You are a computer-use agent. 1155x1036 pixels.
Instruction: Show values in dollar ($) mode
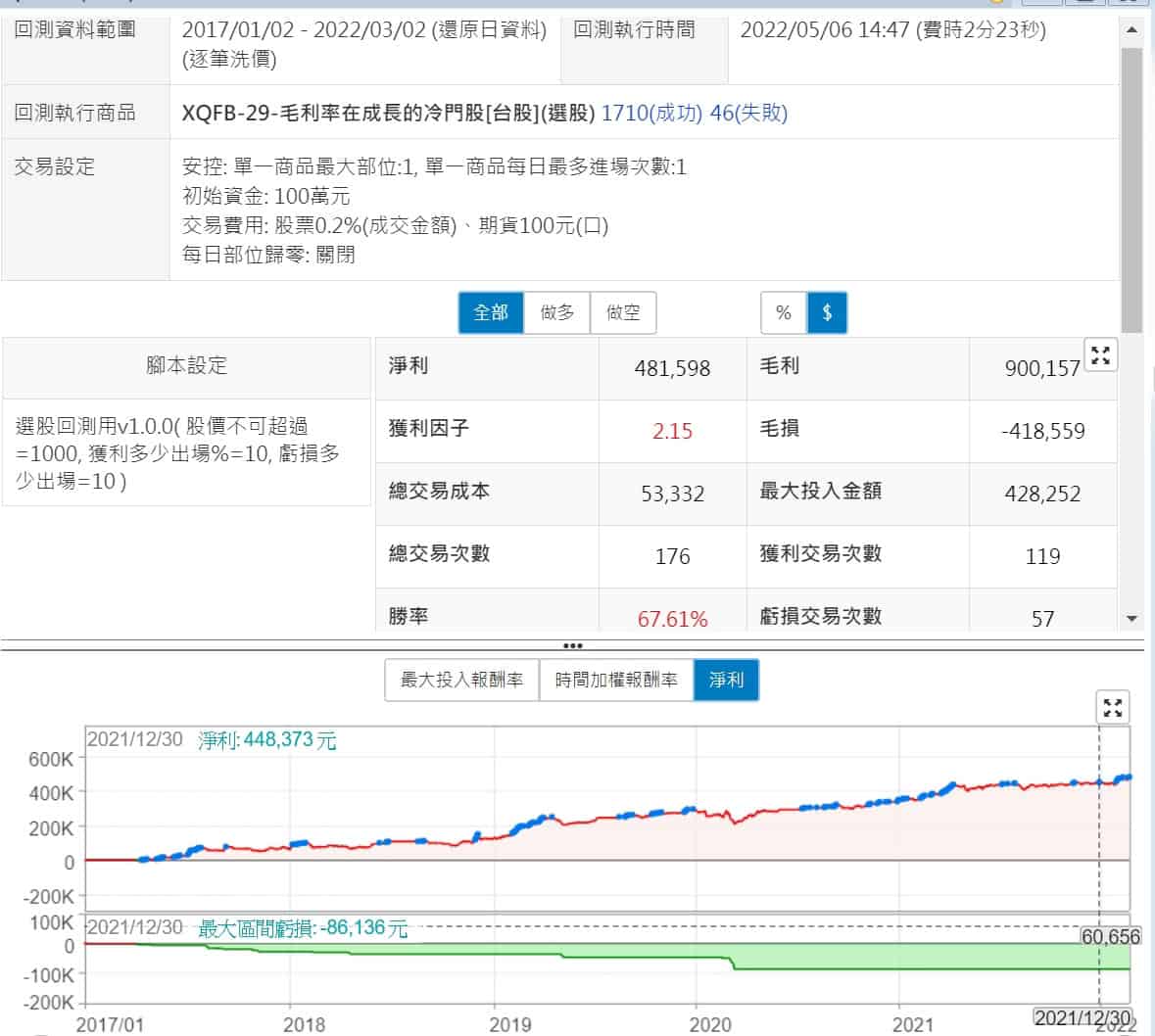(827, 312)
